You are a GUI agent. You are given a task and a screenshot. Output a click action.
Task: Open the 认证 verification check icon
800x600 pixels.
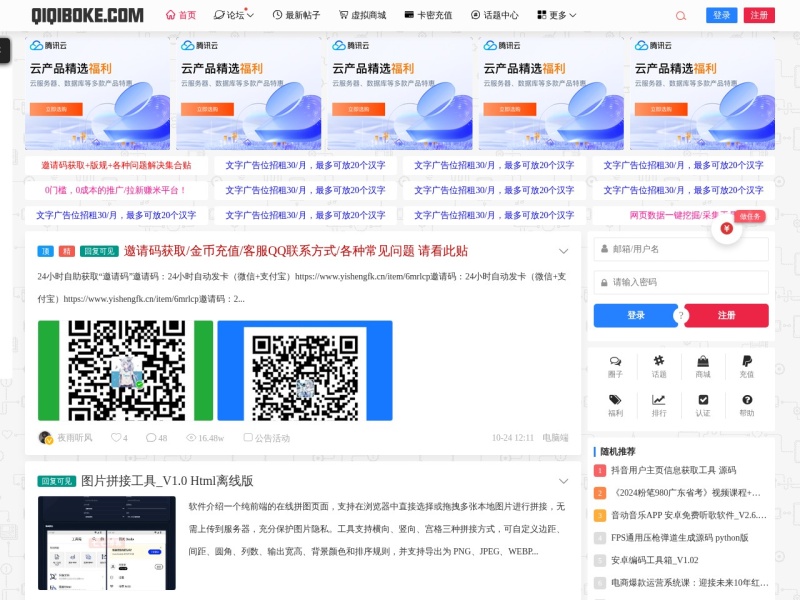click(703, 406)
